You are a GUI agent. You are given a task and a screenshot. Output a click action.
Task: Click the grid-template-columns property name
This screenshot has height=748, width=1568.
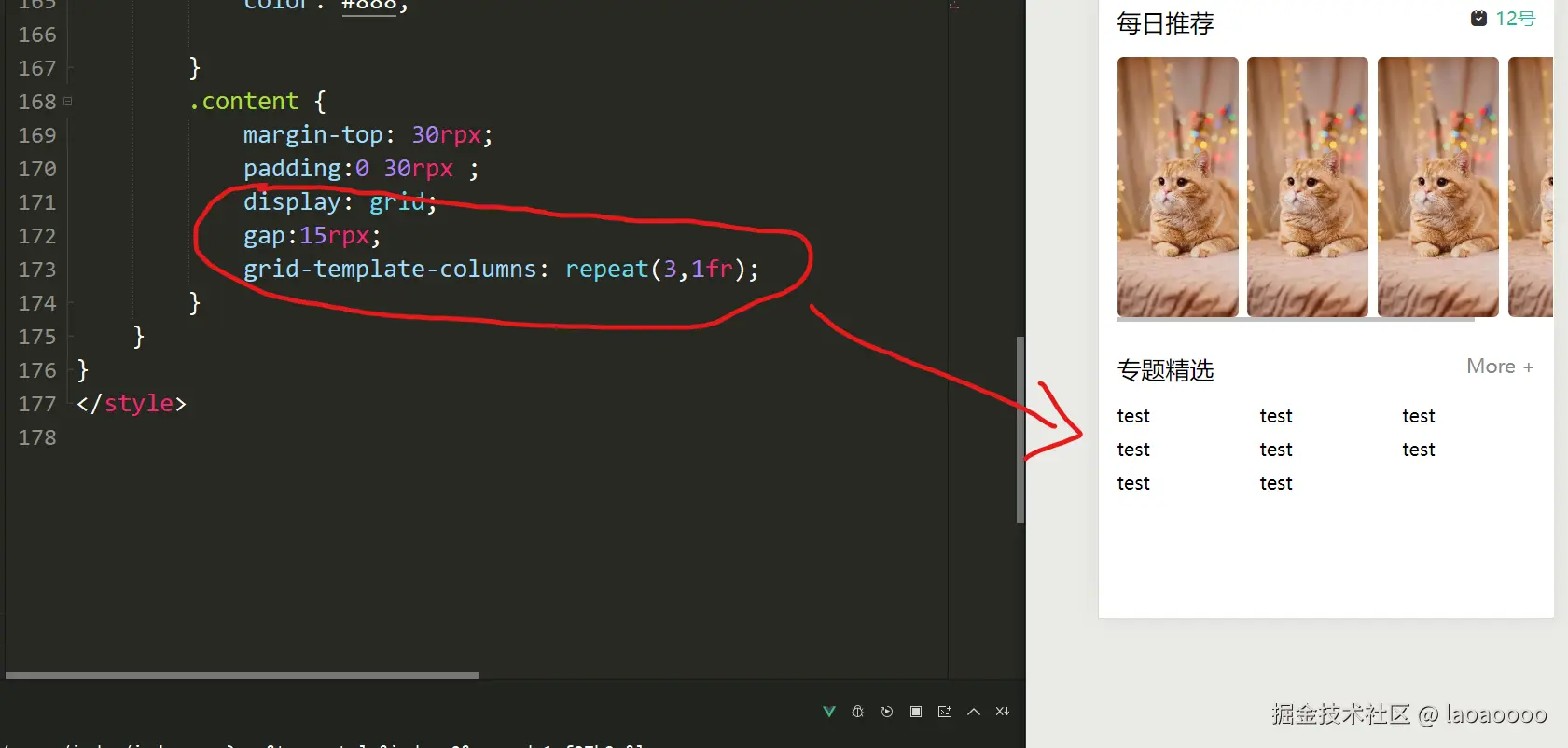[389, 270]
